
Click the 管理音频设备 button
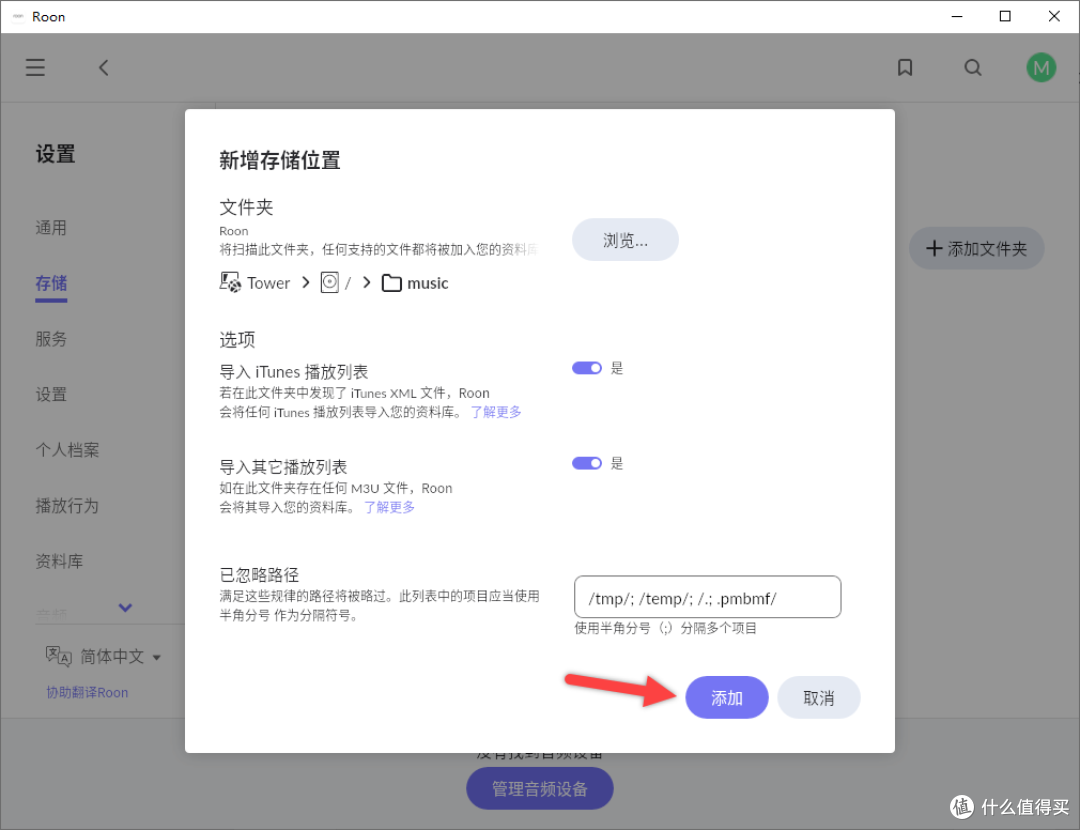[x=539, y=788]
